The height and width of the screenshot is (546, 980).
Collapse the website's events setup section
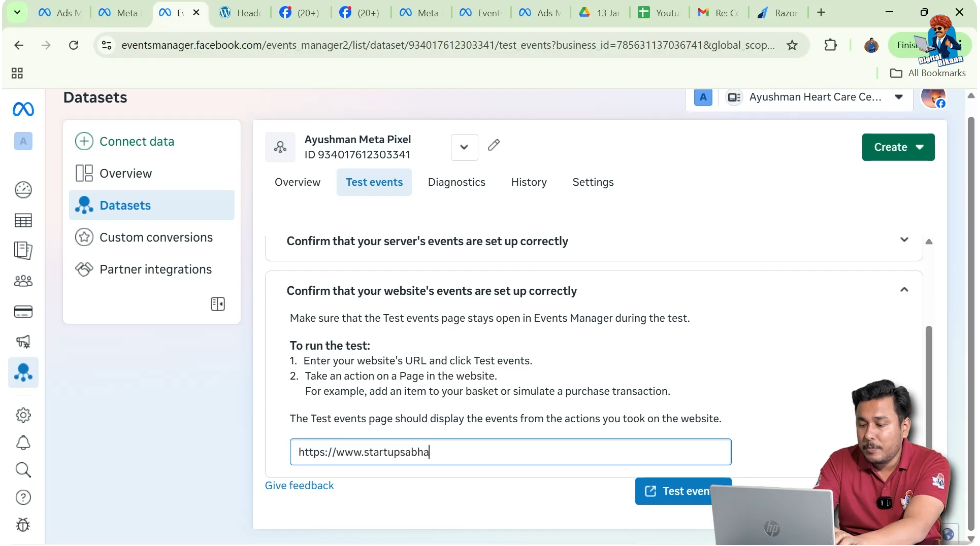pos(904,290)
